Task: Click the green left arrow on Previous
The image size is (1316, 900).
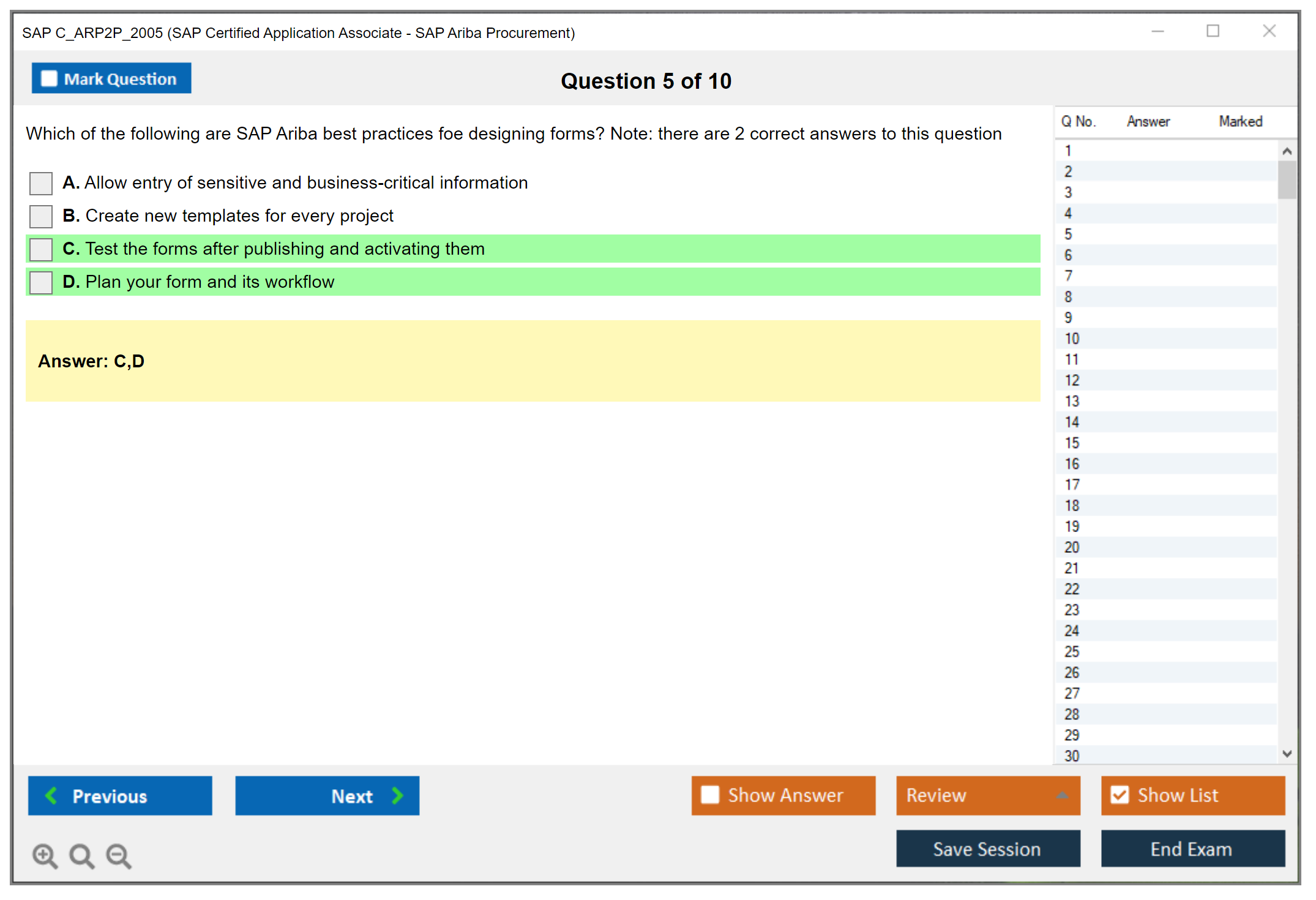Action: click(x=51, y=795)
